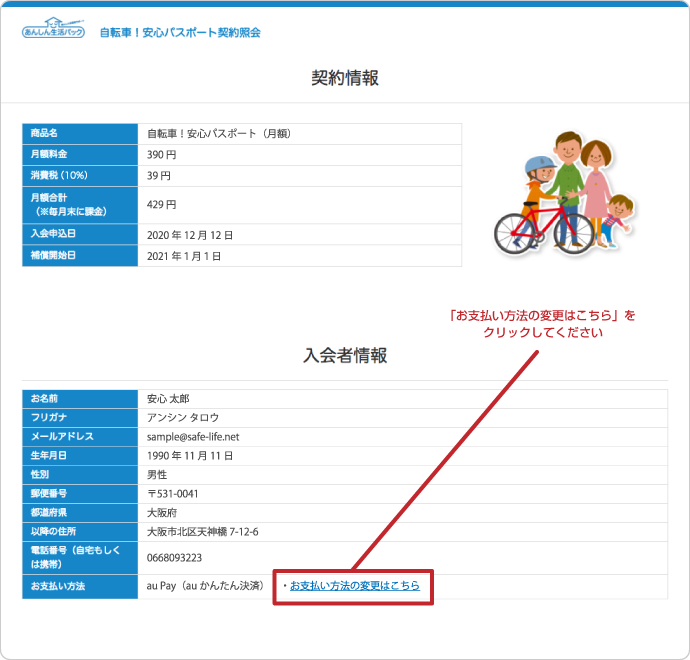Click the value 大阪府

tap(162, 513)
